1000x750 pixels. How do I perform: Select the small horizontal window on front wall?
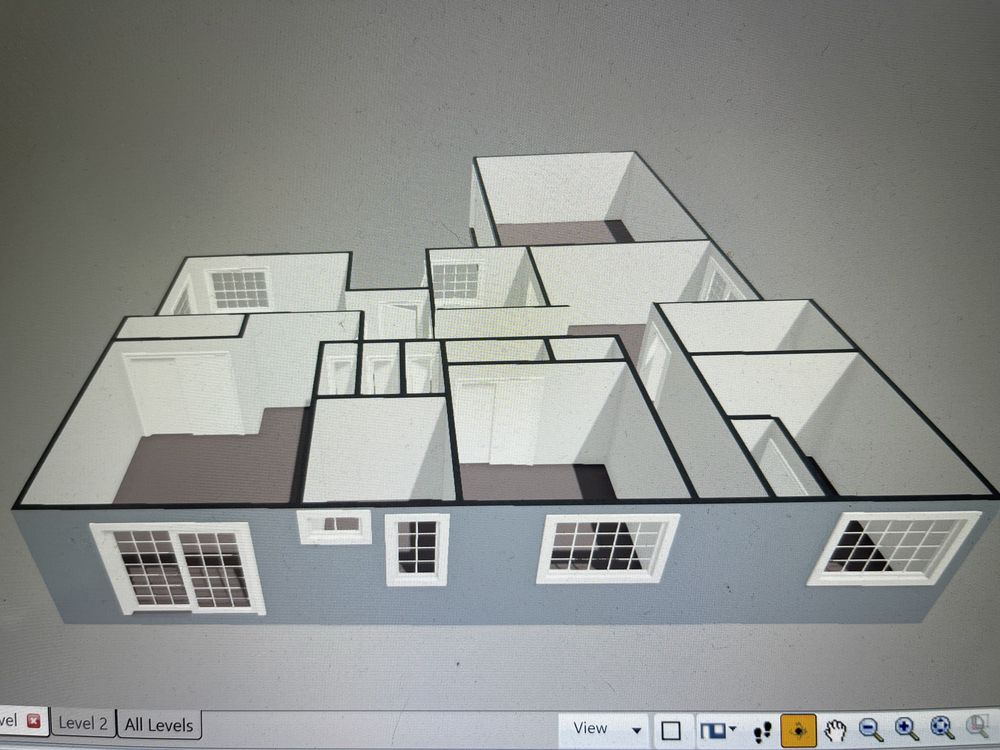pyautogui.click(x=335, y=524)
